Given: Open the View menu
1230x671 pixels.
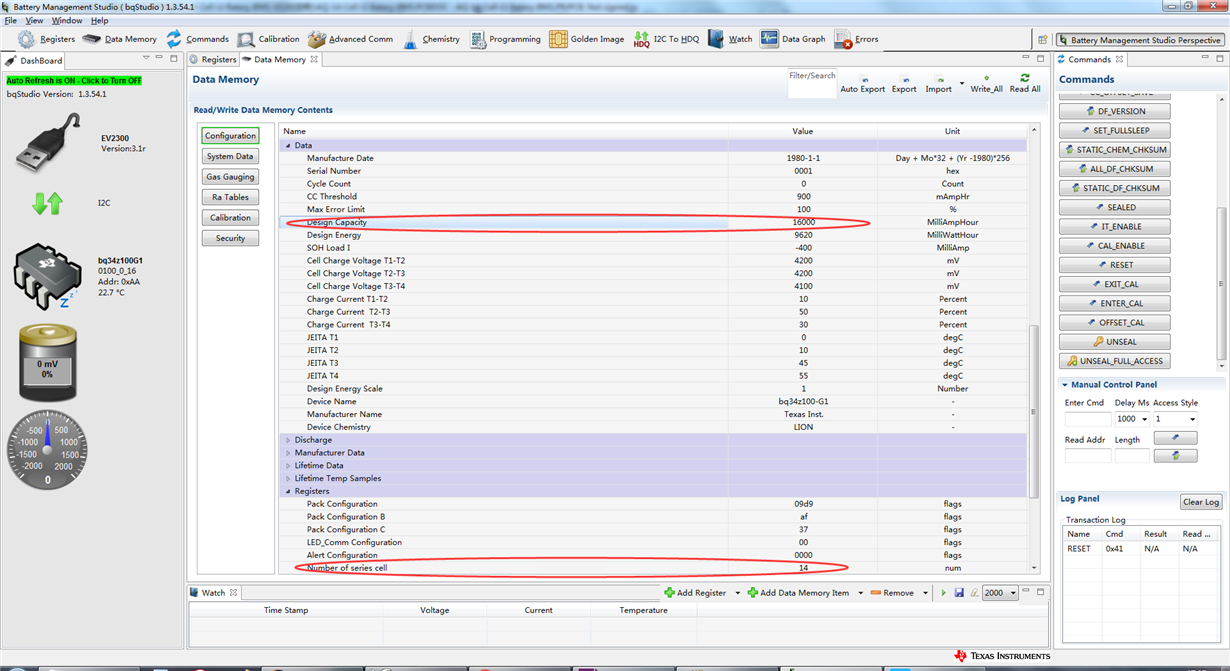Looking at the screenshot, I should click(x=34, y=20).
